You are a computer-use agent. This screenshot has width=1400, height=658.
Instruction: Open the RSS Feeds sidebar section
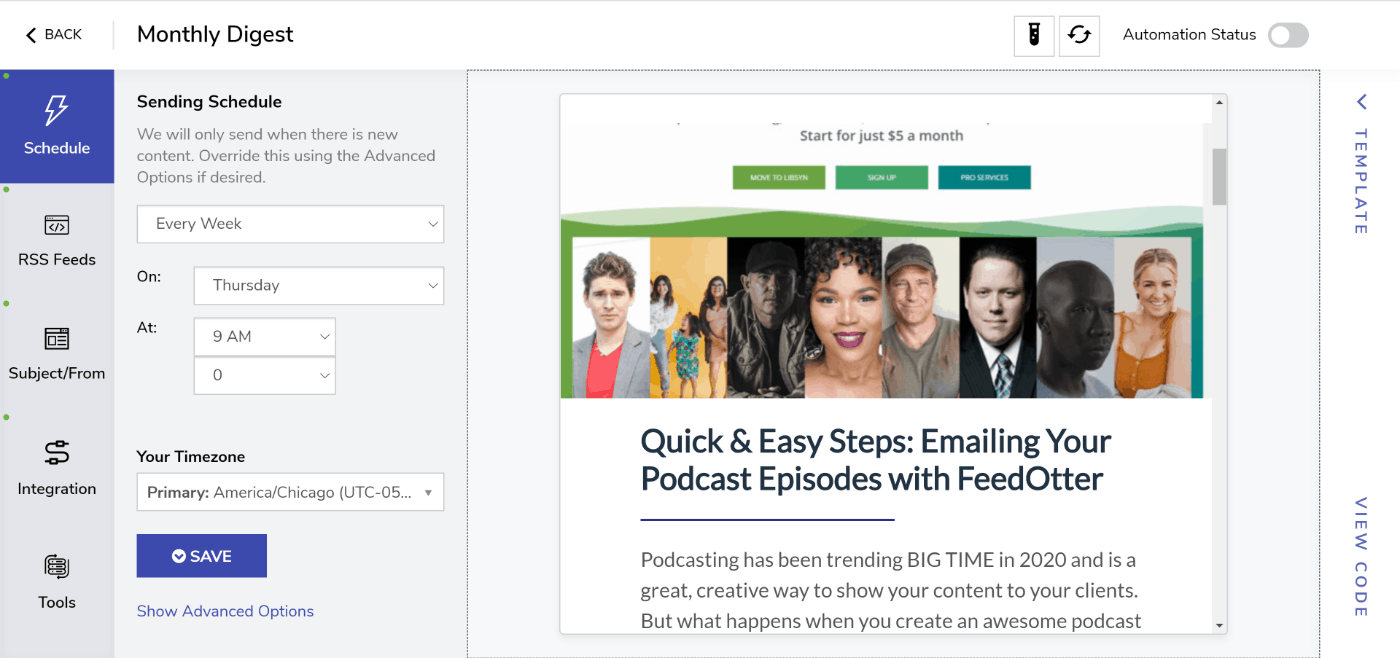(57, 240)
